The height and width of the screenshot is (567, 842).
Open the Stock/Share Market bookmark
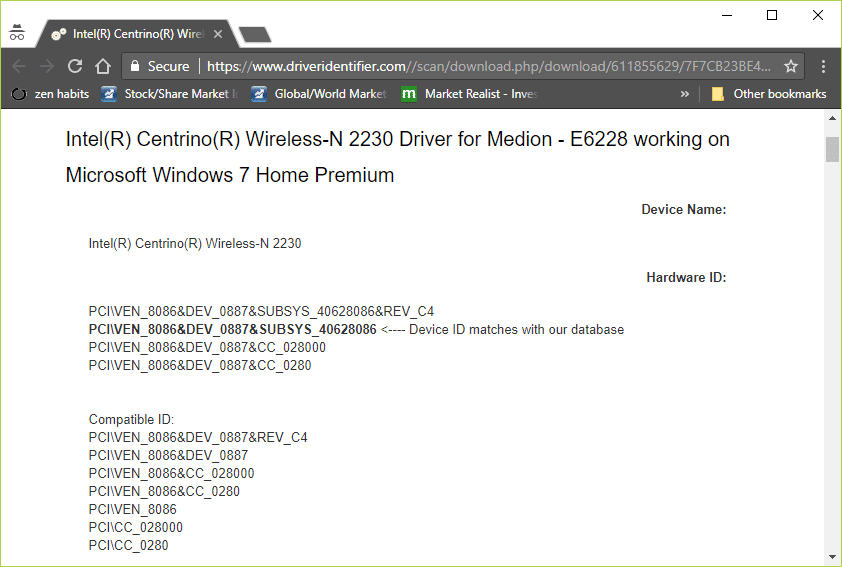click(x=169, y=94)
